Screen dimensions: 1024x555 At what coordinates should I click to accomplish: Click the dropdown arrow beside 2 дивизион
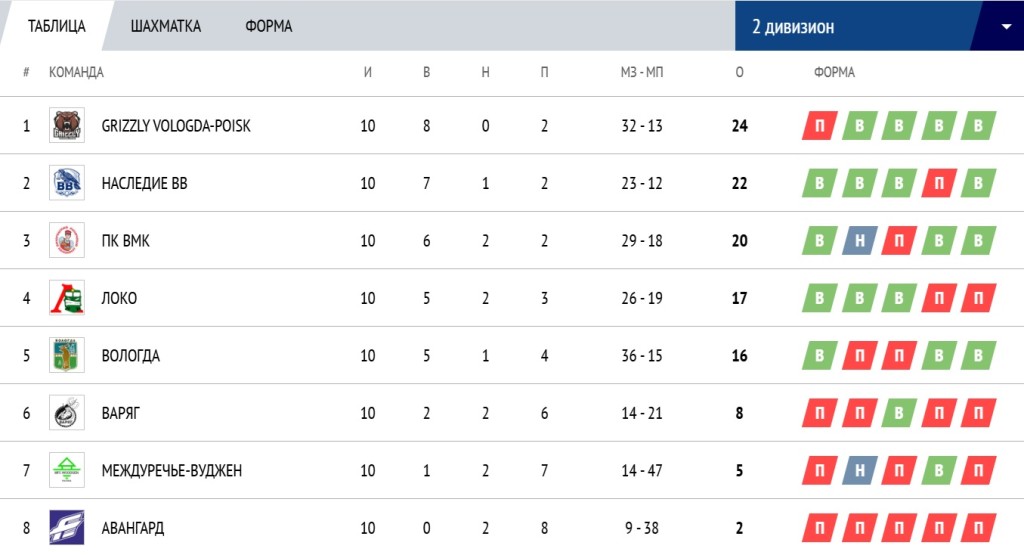pyautogui.click(x=1006, y=27)
